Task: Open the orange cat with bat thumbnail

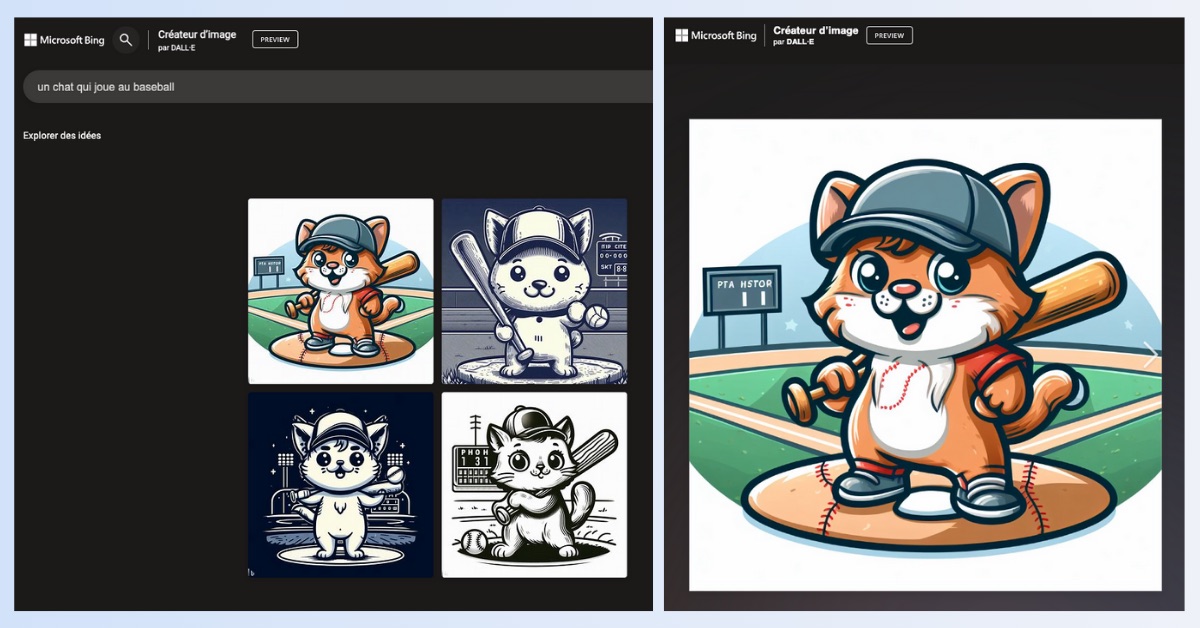Action: [341, 291]
